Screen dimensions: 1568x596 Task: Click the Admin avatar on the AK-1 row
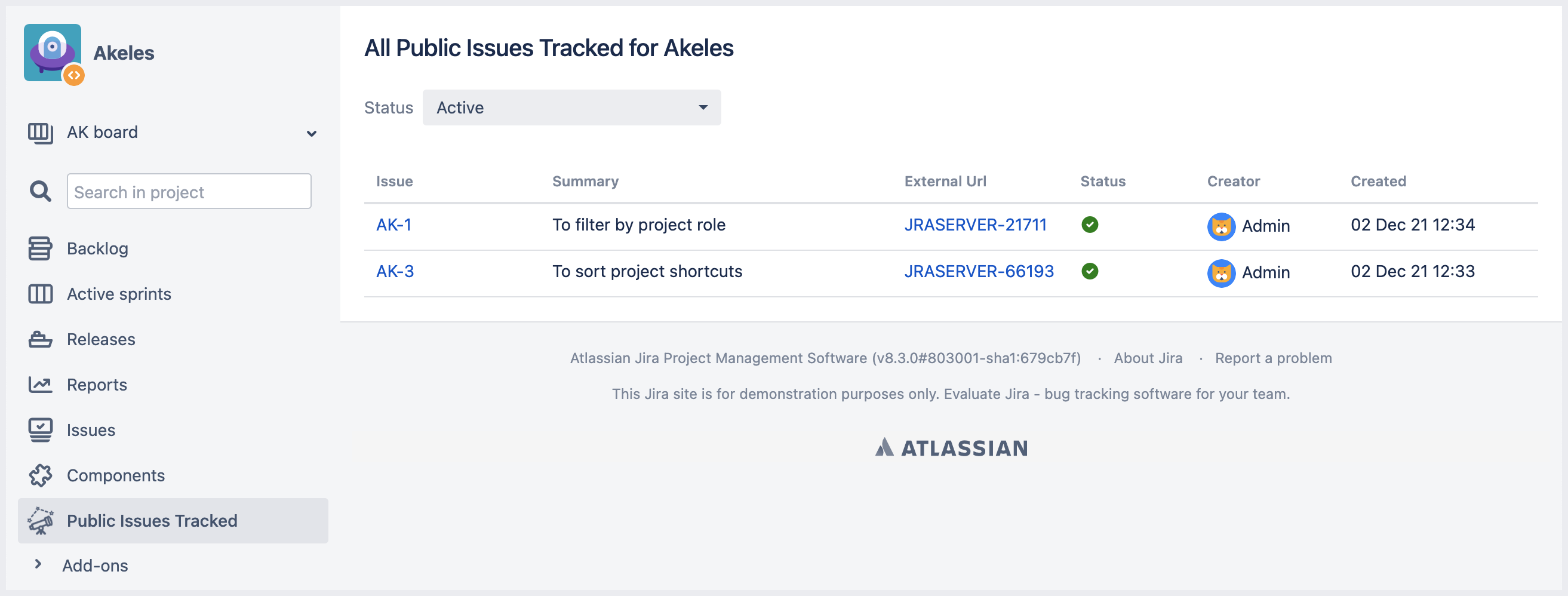(x=1220, y=226)
